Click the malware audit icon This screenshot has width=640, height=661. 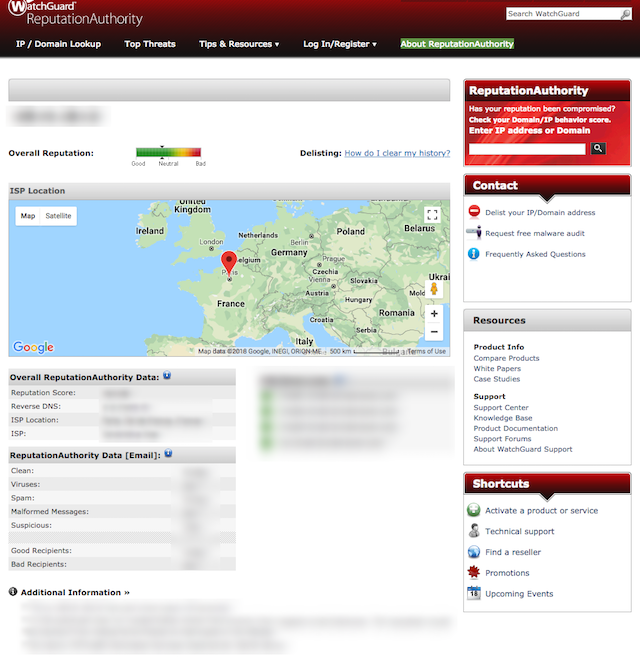tap(474, 232)
